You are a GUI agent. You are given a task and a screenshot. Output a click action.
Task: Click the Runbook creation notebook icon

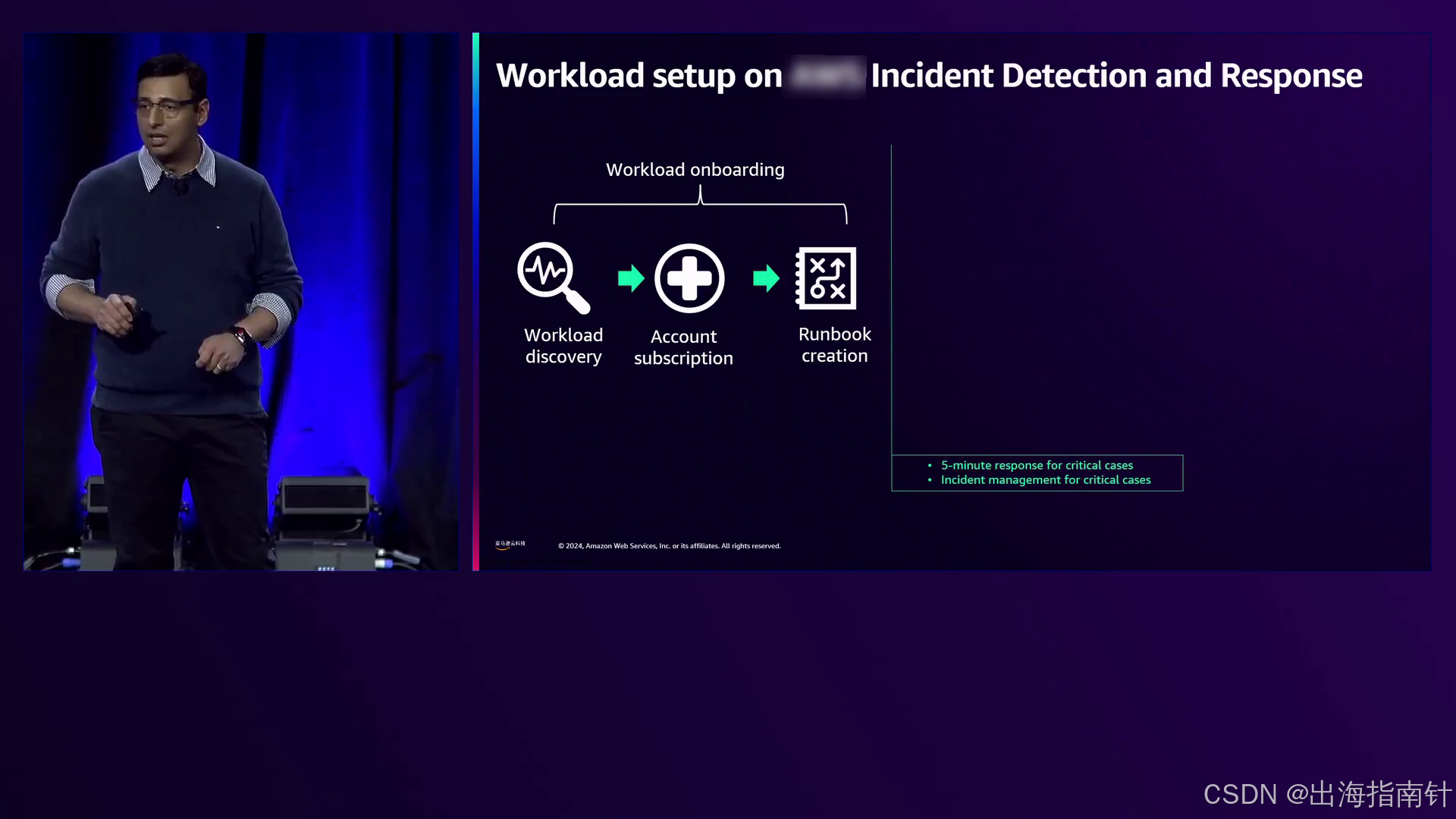click(826, 278)
